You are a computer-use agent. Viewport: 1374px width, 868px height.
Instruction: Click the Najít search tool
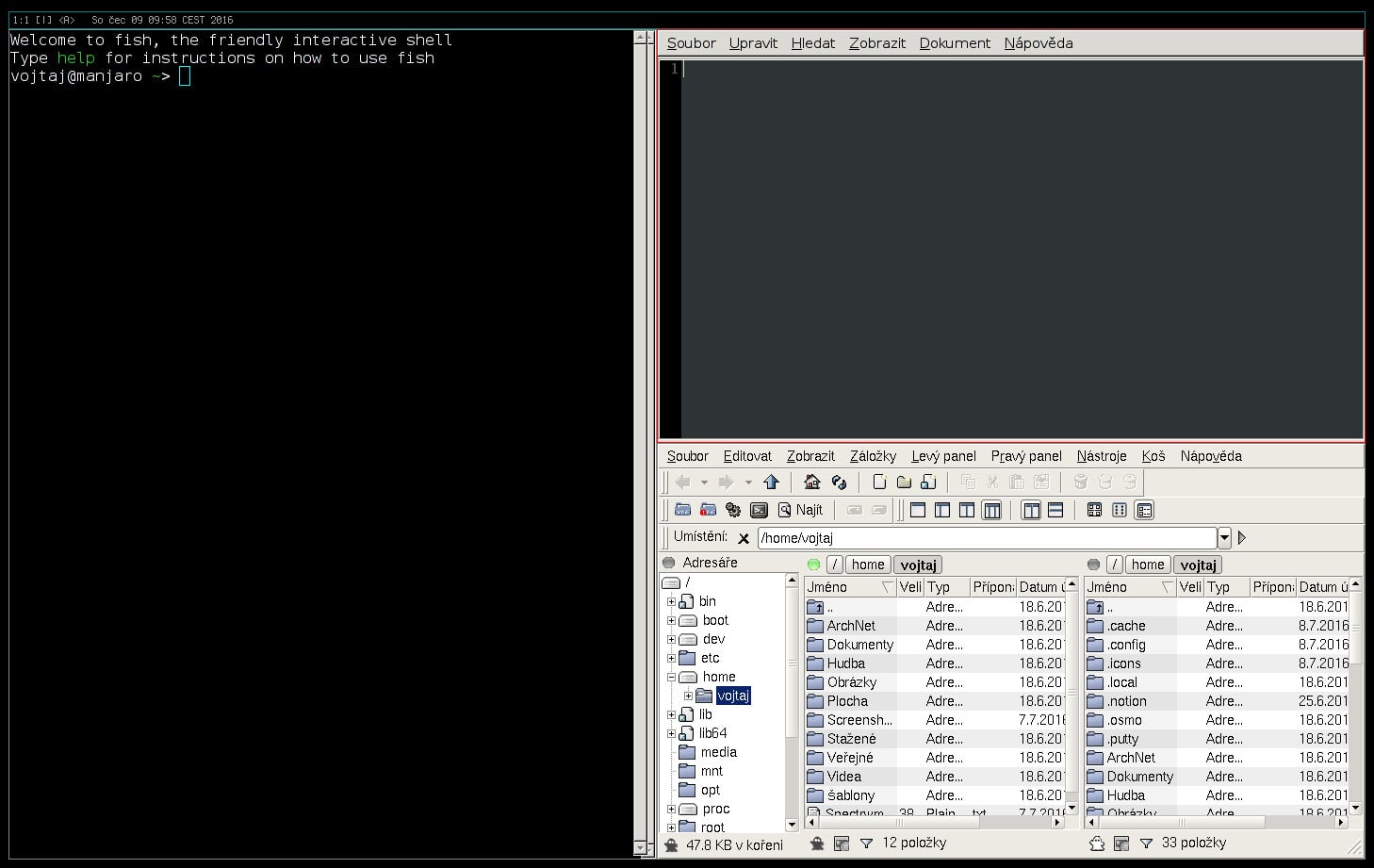point(800,510)
